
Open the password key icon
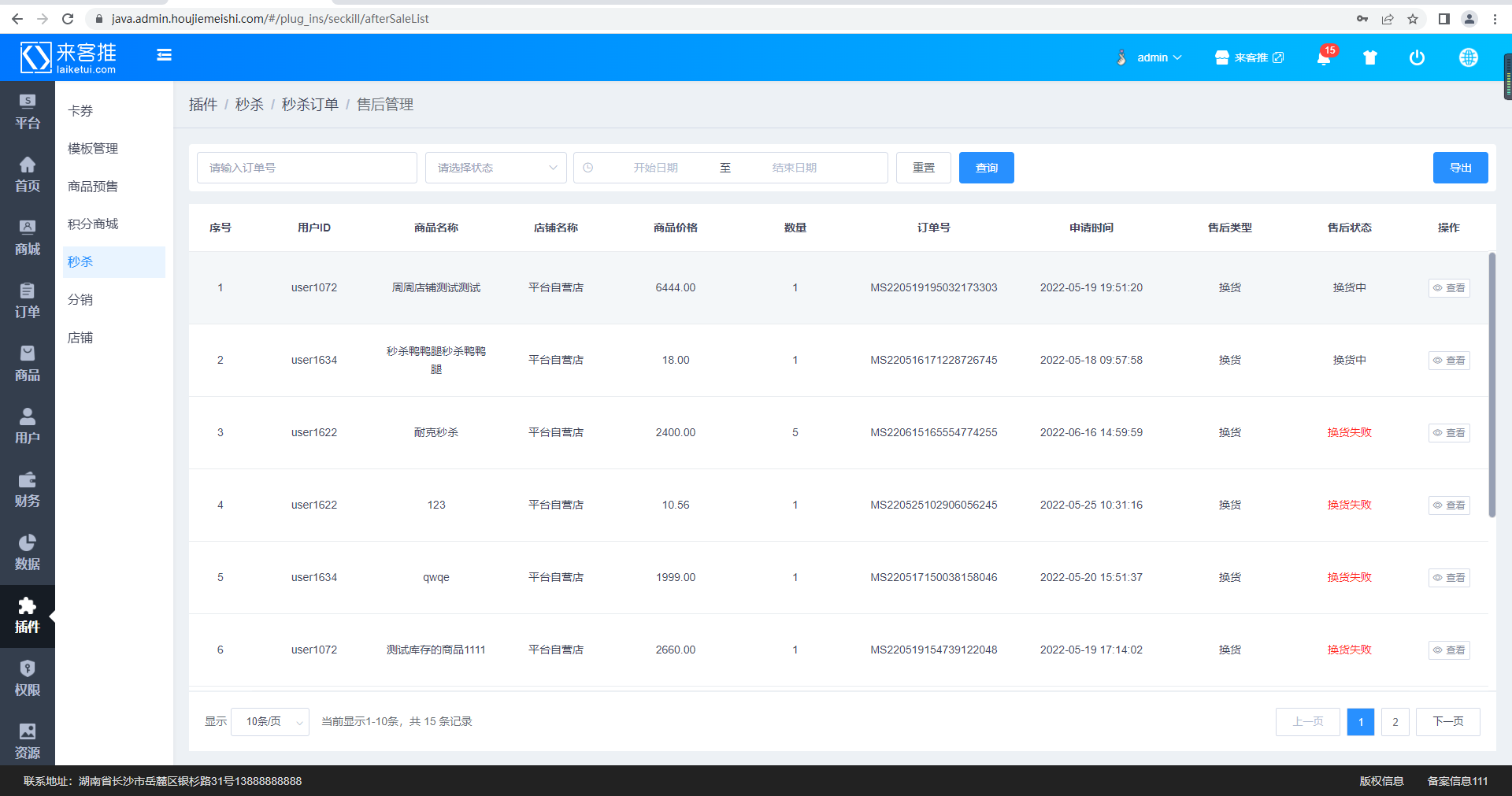tap(1362, 19)
